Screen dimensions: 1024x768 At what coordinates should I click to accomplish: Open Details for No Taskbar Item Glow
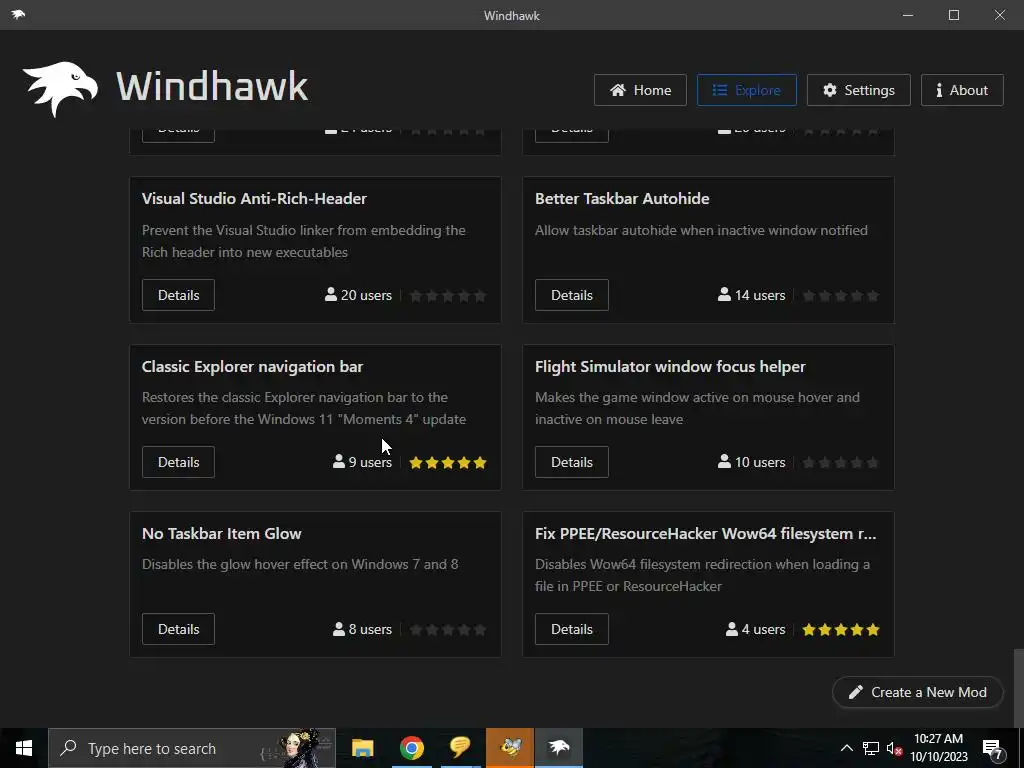178,630
